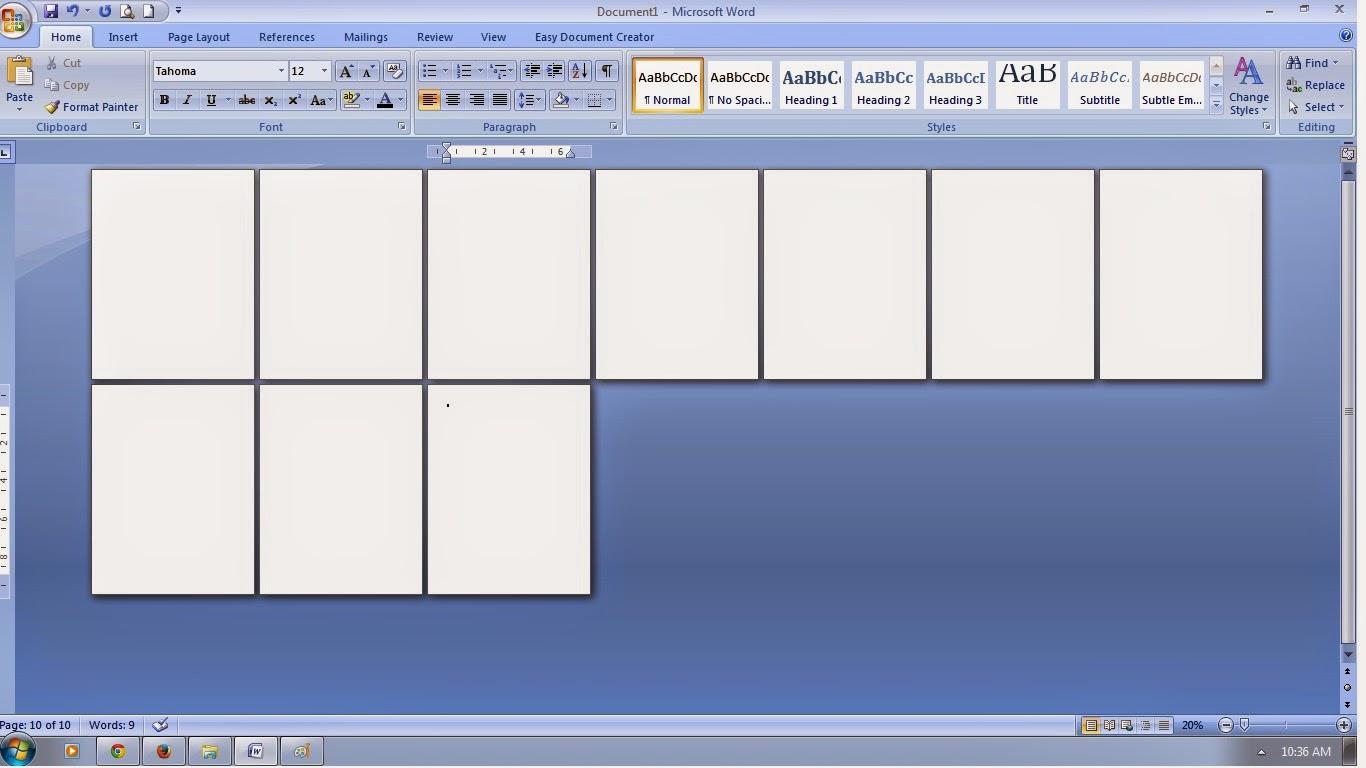Select the Clear Formatting icon
The width and height of the screenshot is (1366, 768).
(394, 70)
